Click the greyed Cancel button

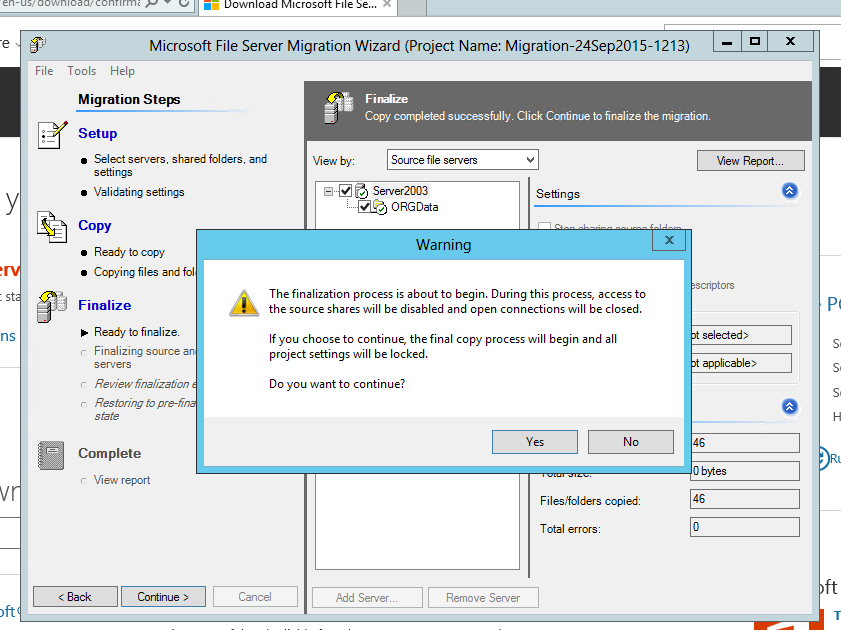pos(255,597)
